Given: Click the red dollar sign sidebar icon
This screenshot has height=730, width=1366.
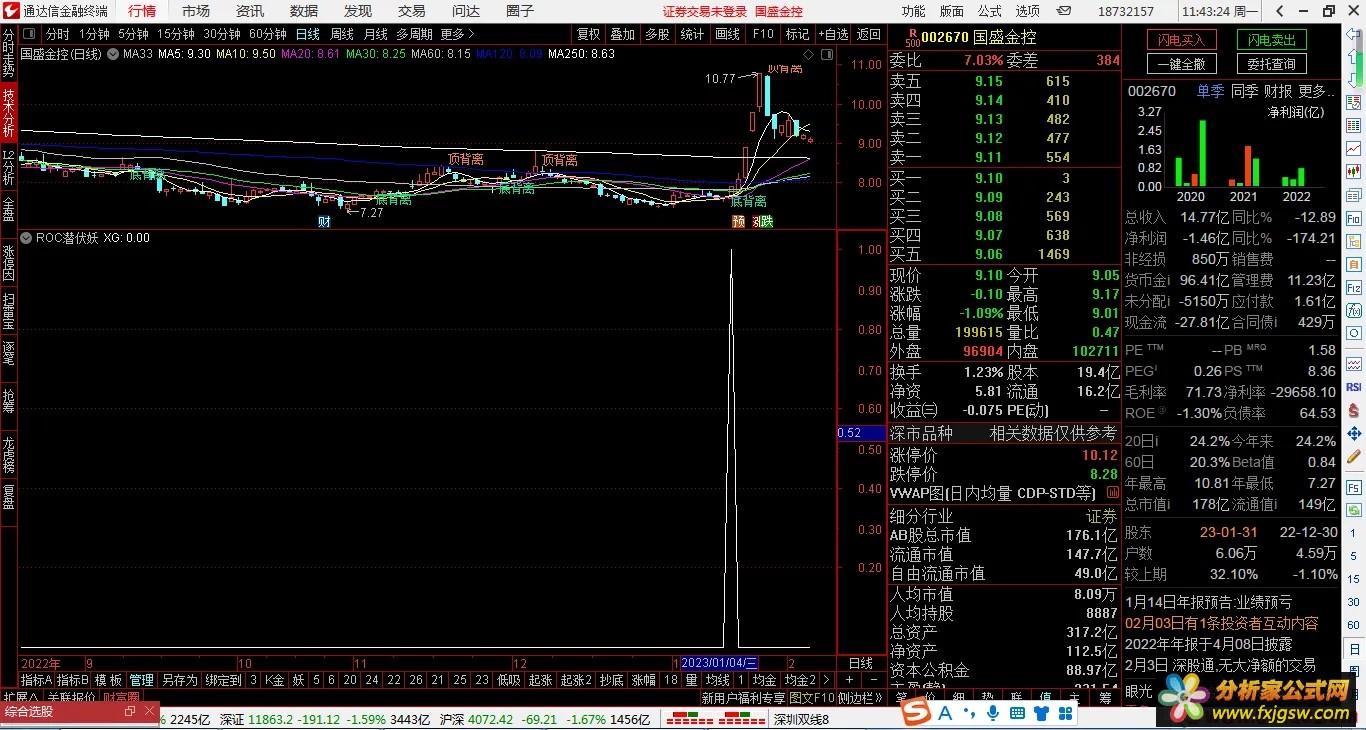Looking at the screenshot, I should click(1353, 410).
